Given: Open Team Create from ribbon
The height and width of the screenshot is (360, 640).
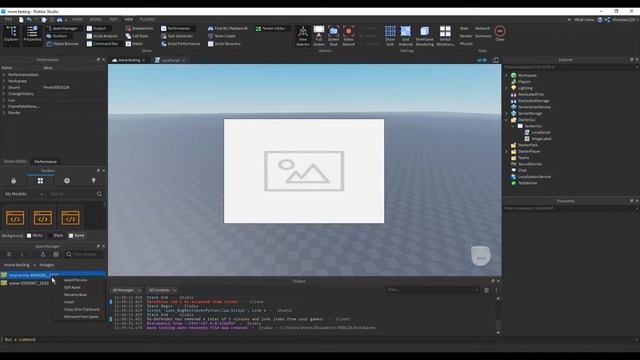Looking at the screenshot, I should point(222,36).
